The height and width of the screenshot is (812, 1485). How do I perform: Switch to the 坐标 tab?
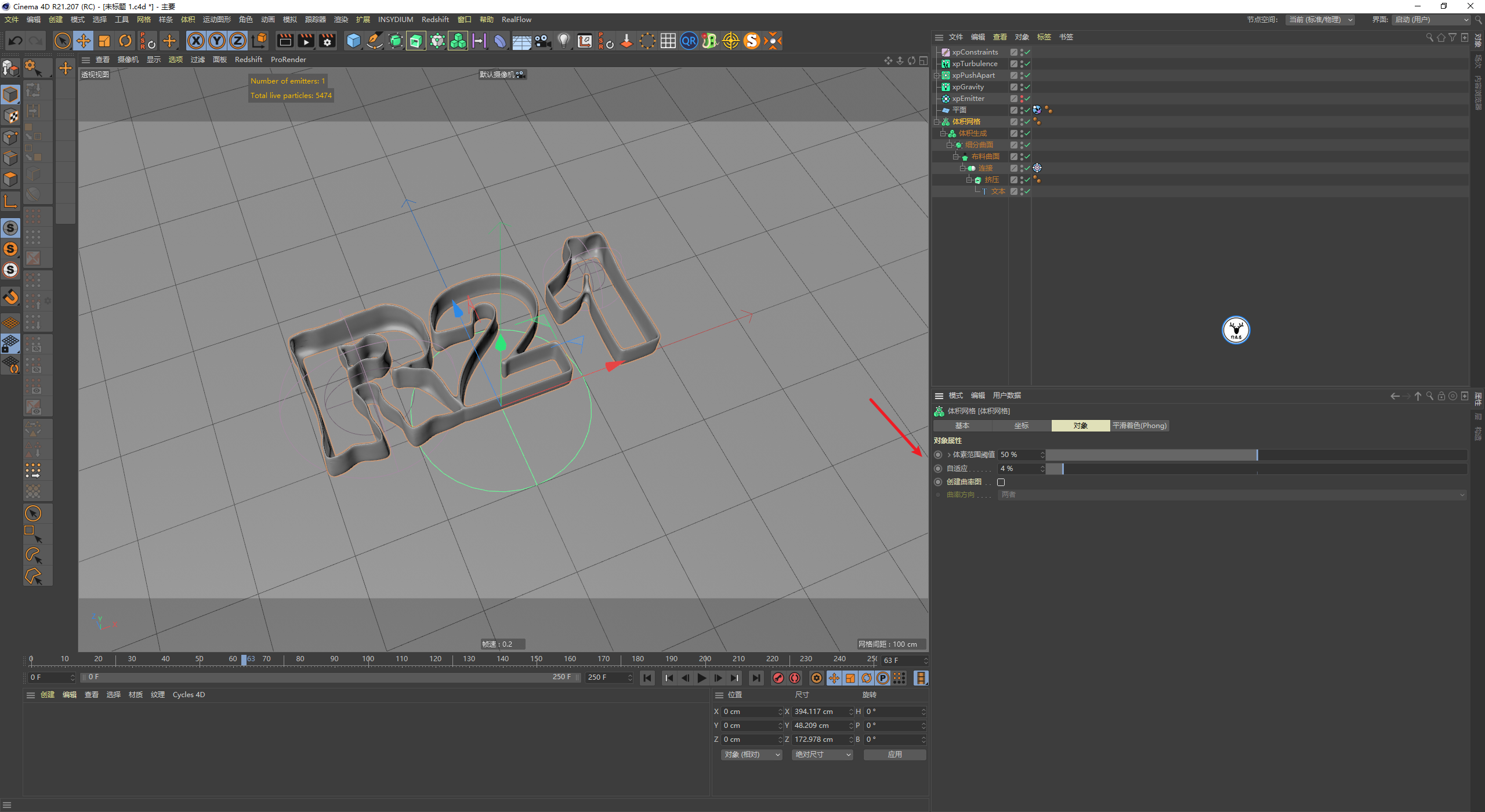click(x=1021, y=426)
